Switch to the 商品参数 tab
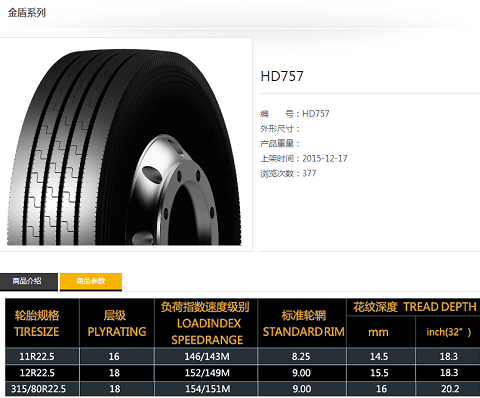 click(x=91, y=282)
